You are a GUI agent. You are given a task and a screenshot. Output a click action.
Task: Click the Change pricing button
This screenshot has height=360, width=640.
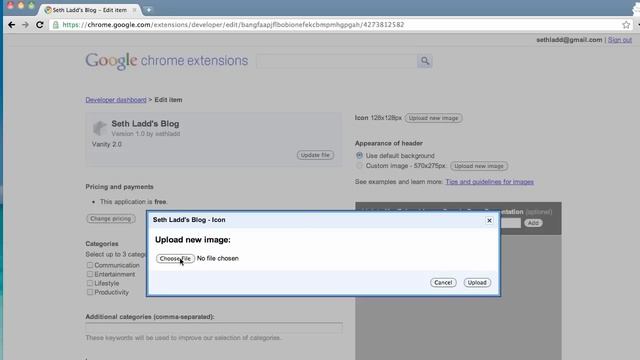point(111,219)
